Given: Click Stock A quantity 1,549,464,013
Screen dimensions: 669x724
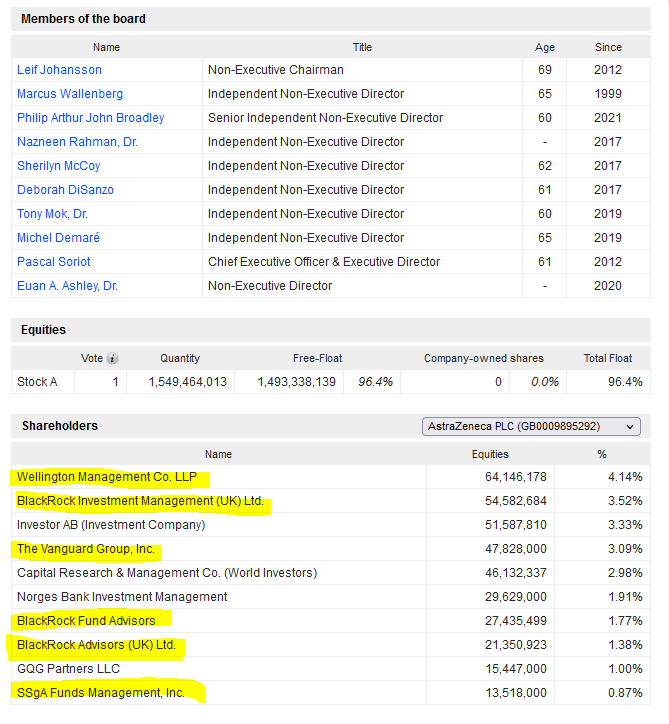Looking at the screenshot, I should pos(187,382).
